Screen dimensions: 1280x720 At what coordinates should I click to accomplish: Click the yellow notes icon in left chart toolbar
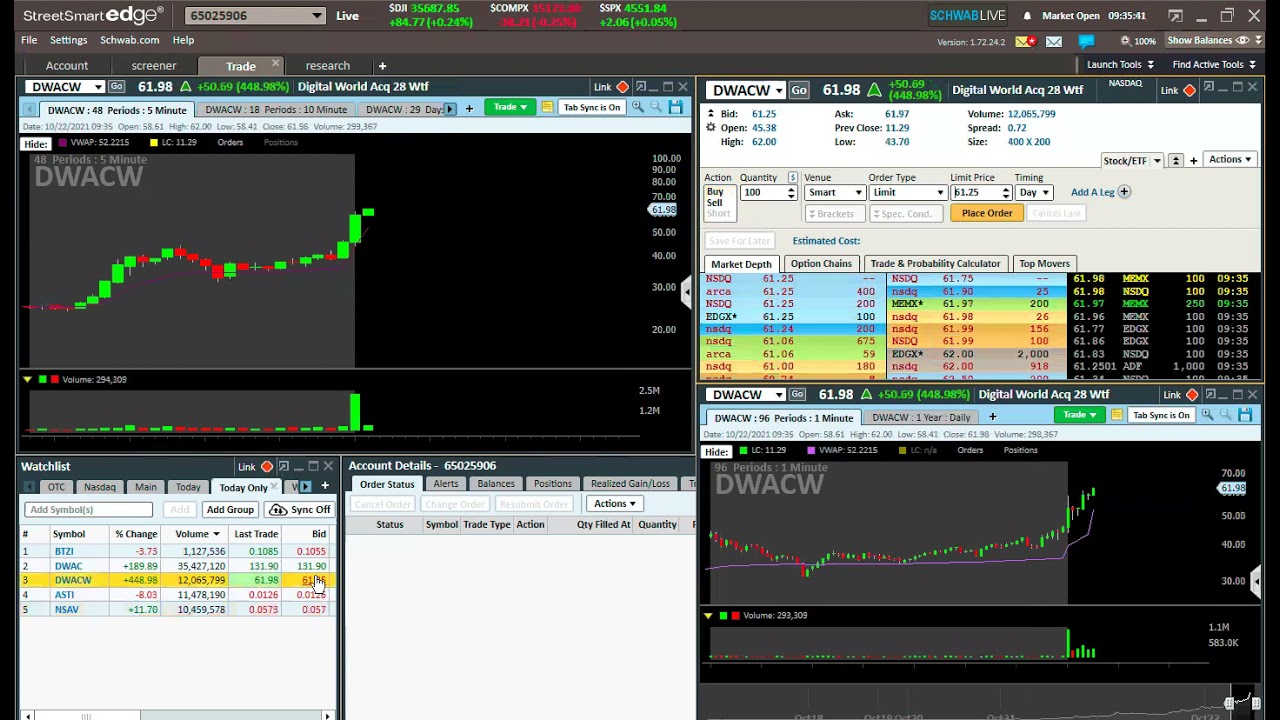(x=547, y=107)
